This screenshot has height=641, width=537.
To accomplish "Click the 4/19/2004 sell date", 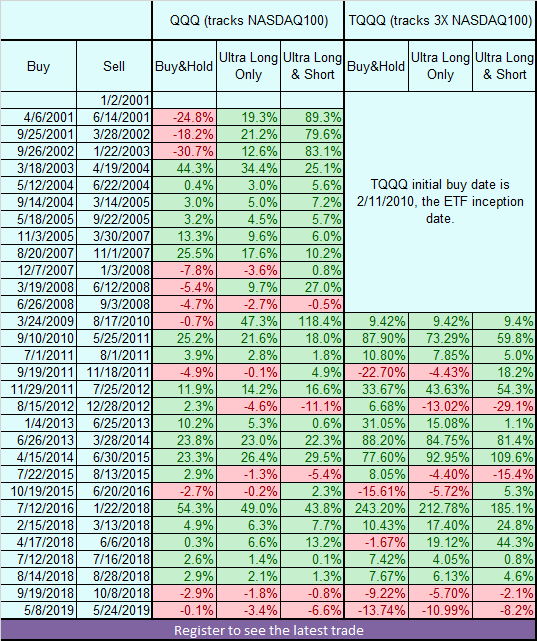I will [114, 168].
